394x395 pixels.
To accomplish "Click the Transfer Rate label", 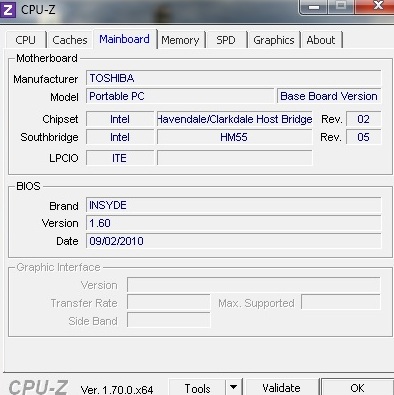I will click(84, 303).
